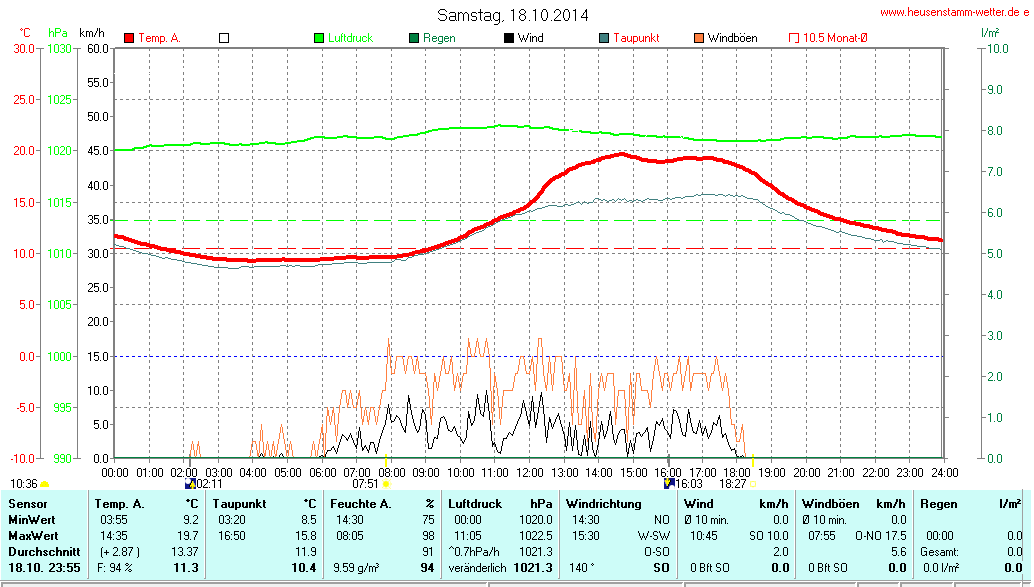Click the max temperature value 19.7
This screenshot has height=587, width=1034.
click(x=188, y=536)
